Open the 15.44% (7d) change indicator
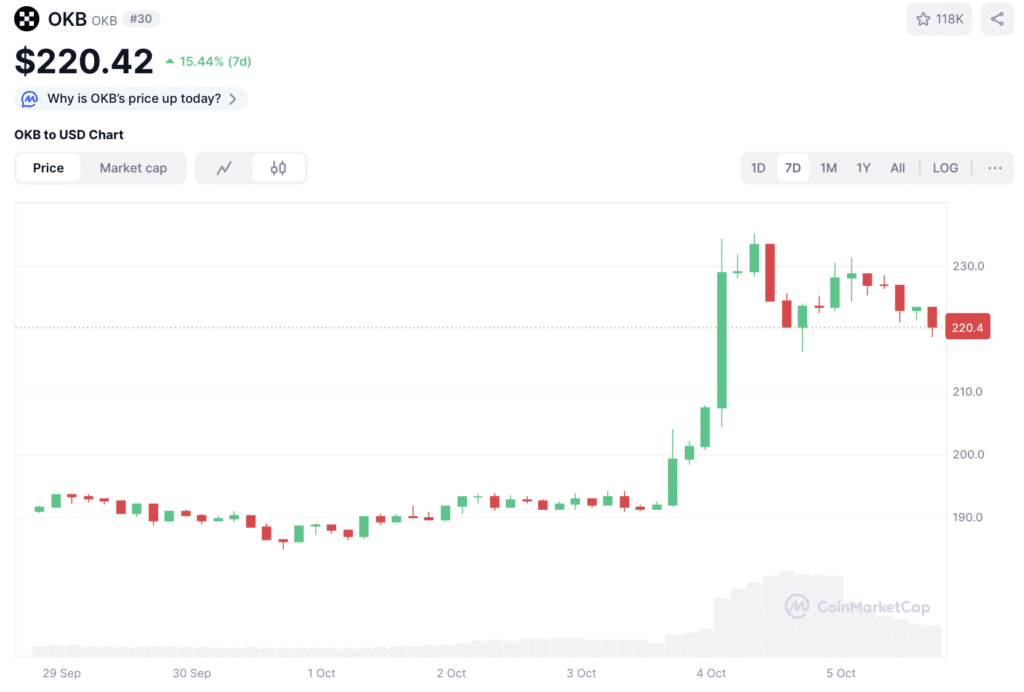This screenshot has height=692, width=1024. [208, 61]
